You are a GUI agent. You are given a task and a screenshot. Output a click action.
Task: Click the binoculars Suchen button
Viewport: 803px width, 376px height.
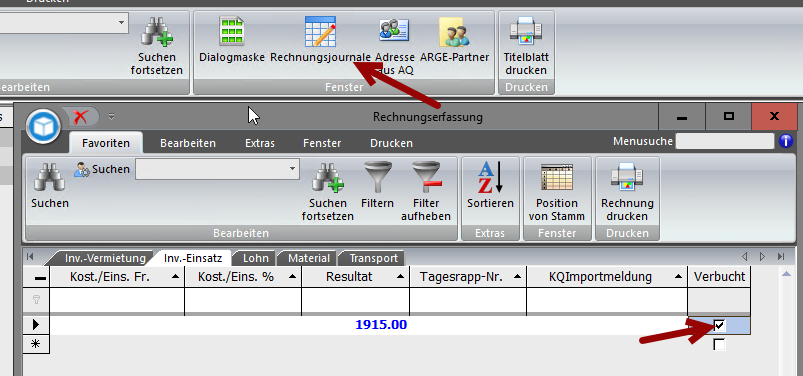(50, 186)
